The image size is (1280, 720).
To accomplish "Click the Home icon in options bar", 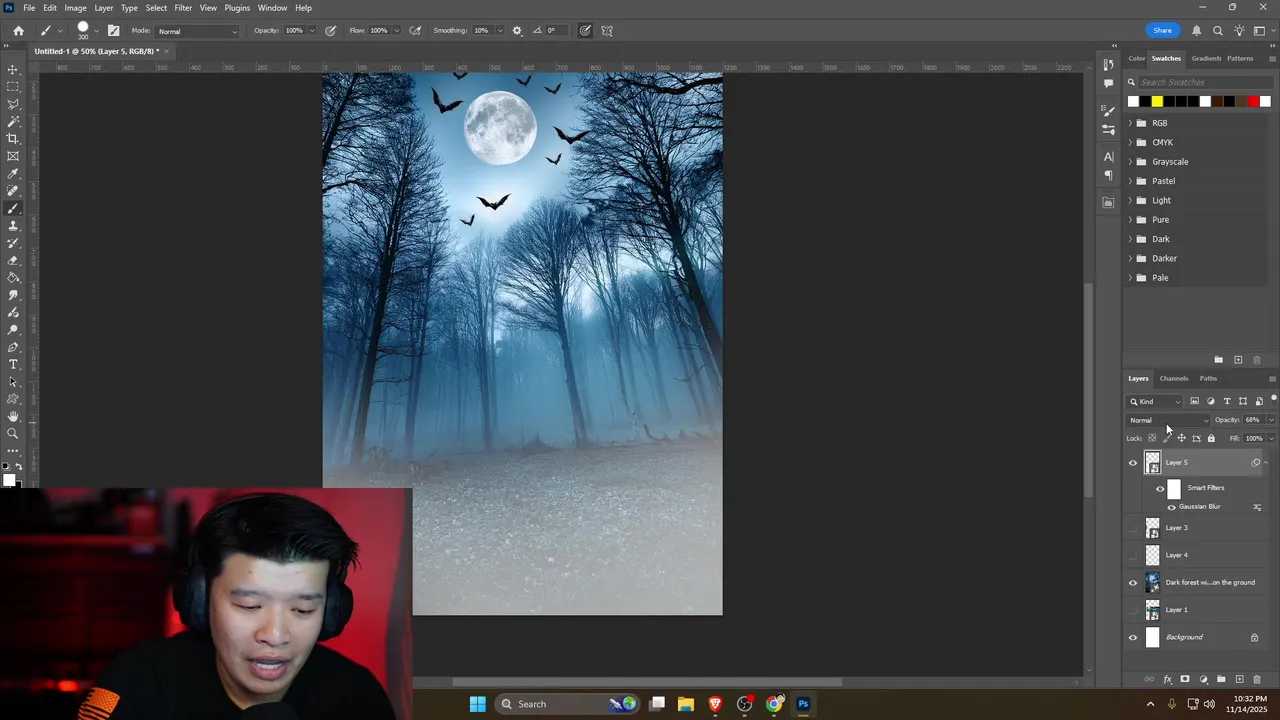I will point(18,30).
